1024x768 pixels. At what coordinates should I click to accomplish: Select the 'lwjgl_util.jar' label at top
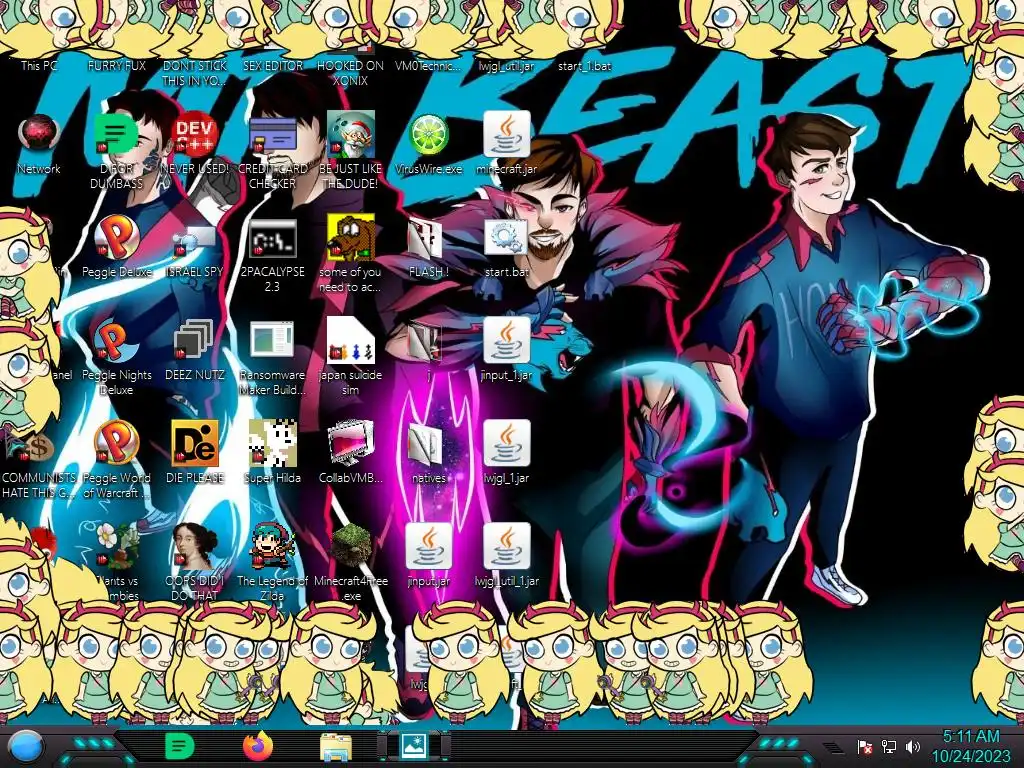506,66
